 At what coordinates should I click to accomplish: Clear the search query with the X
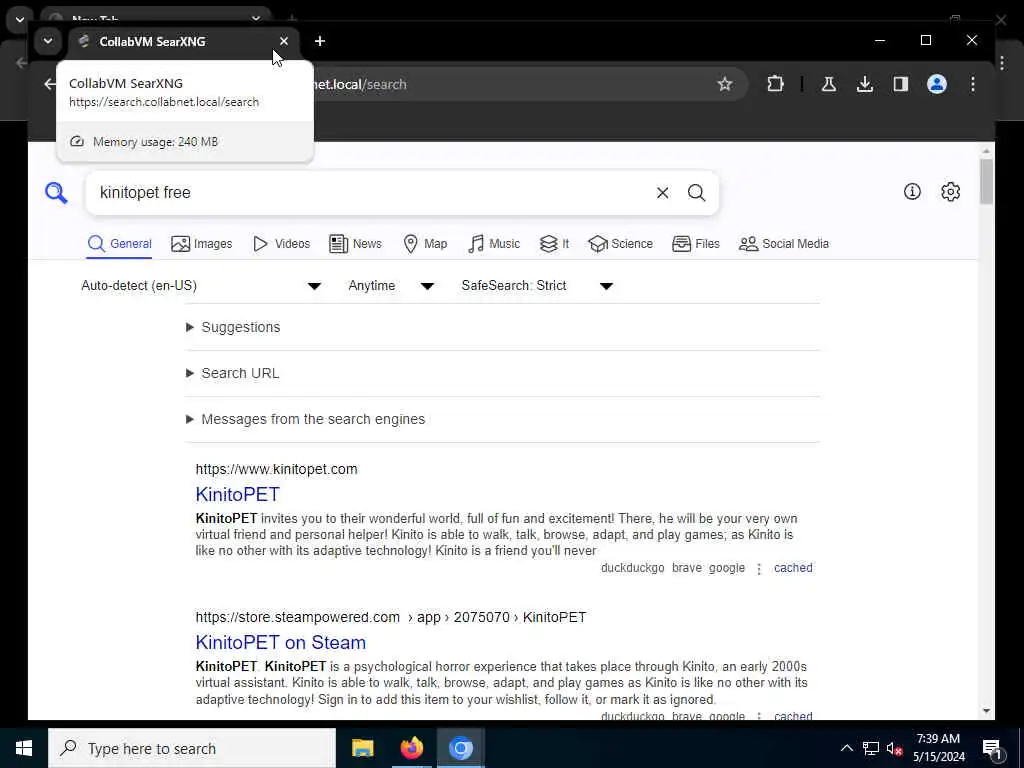(662, 193)
